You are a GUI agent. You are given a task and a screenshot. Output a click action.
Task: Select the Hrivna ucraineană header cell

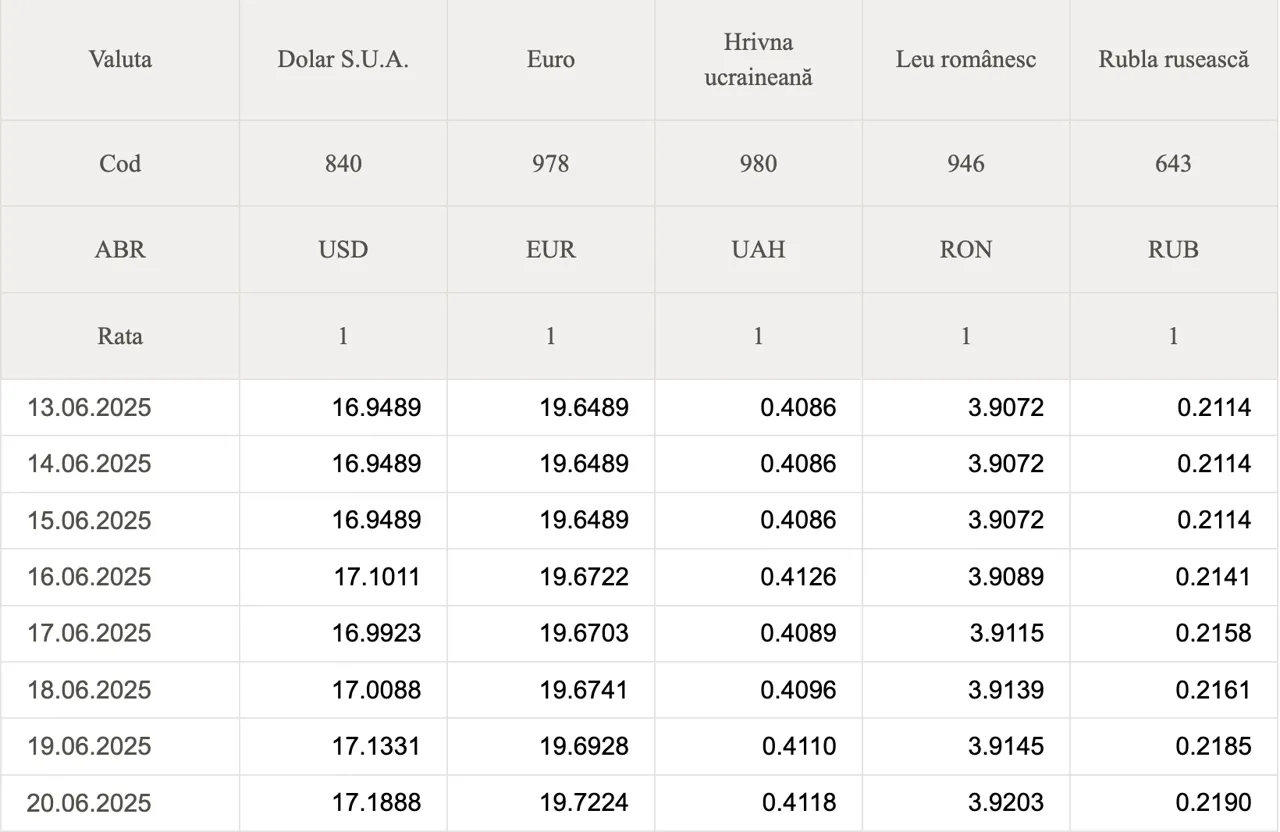click(758, 60)
